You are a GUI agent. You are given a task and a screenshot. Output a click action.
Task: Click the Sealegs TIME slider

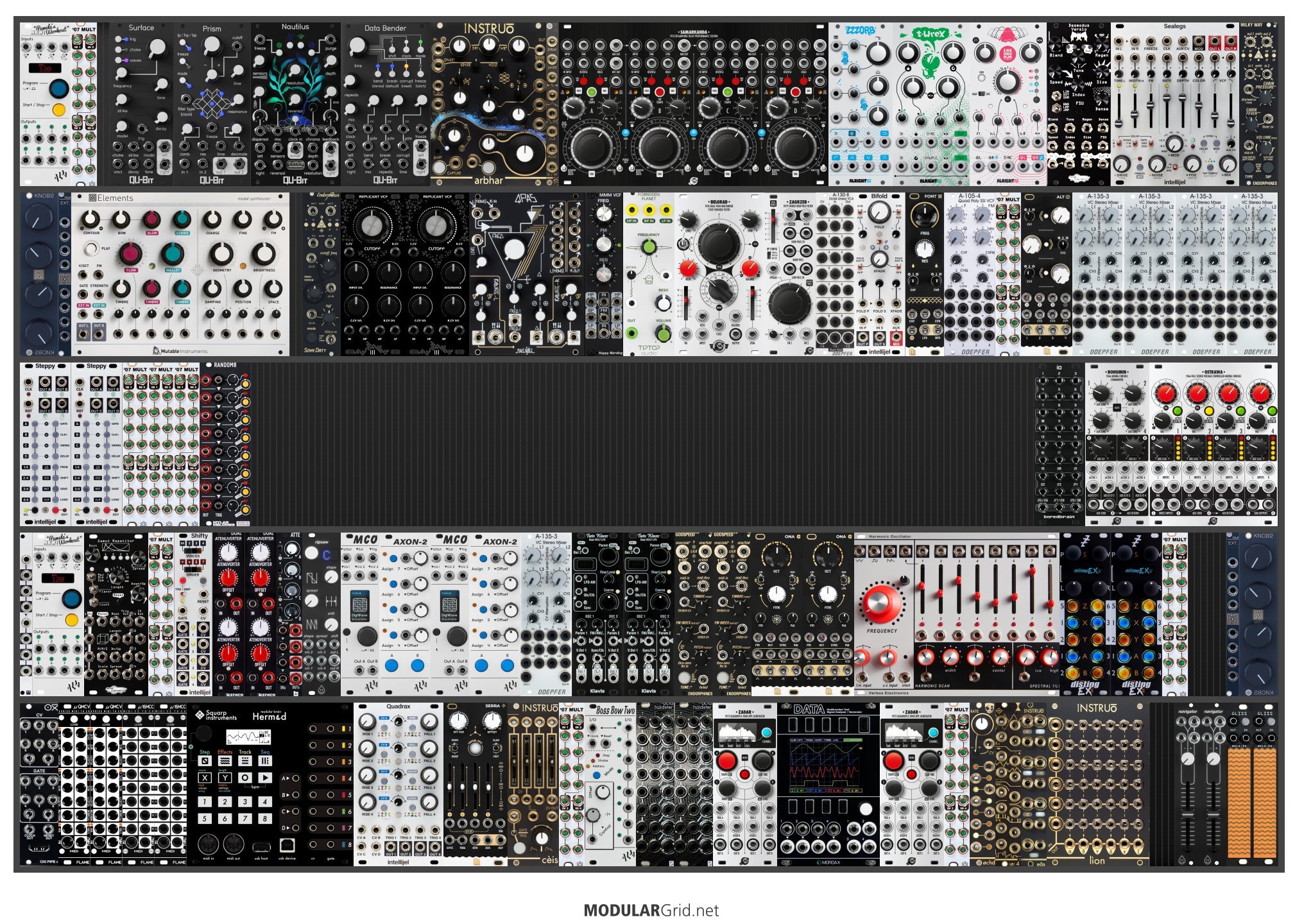pos(1120,110)
